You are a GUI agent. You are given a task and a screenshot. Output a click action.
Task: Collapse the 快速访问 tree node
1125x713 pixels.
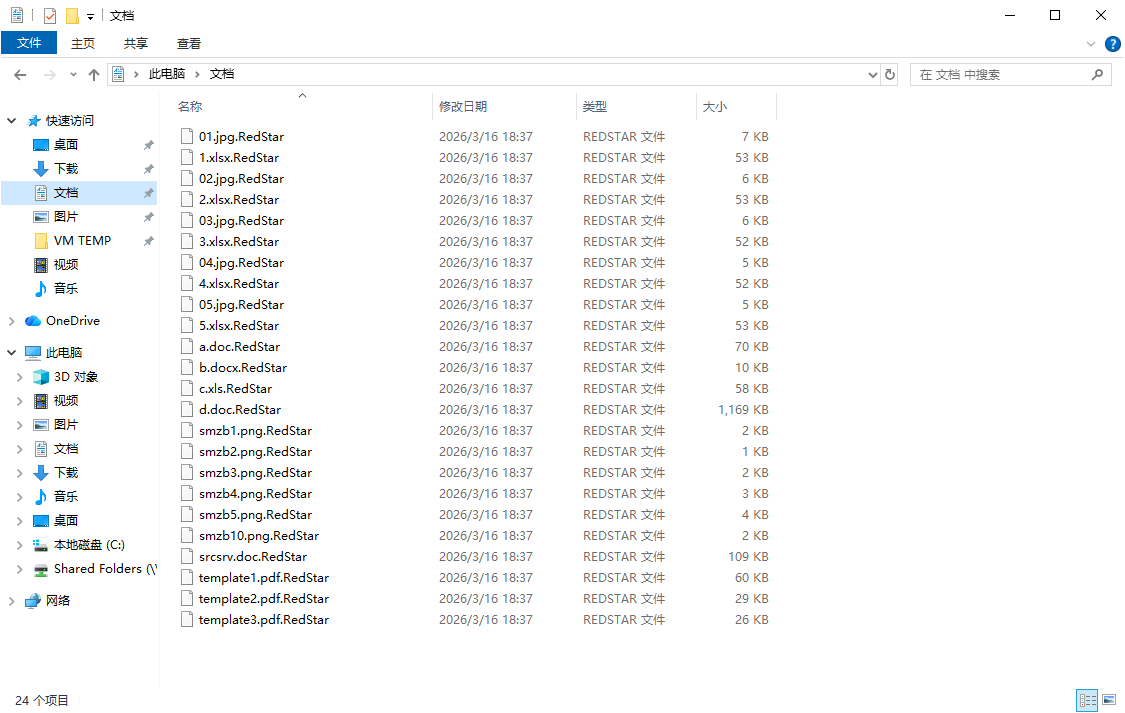pyautogui.click(x=11, y=121)
